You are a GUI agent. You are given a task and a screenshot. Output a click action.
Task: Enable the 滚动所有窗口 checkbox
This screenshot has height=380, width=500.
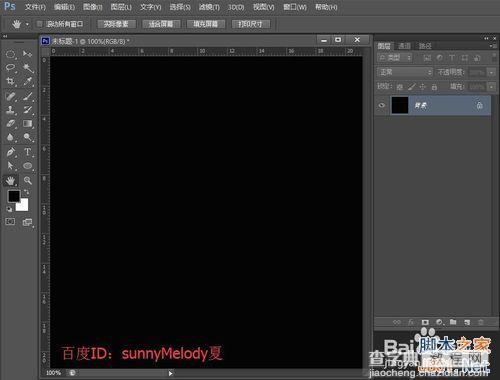click(x=40, y=24)
